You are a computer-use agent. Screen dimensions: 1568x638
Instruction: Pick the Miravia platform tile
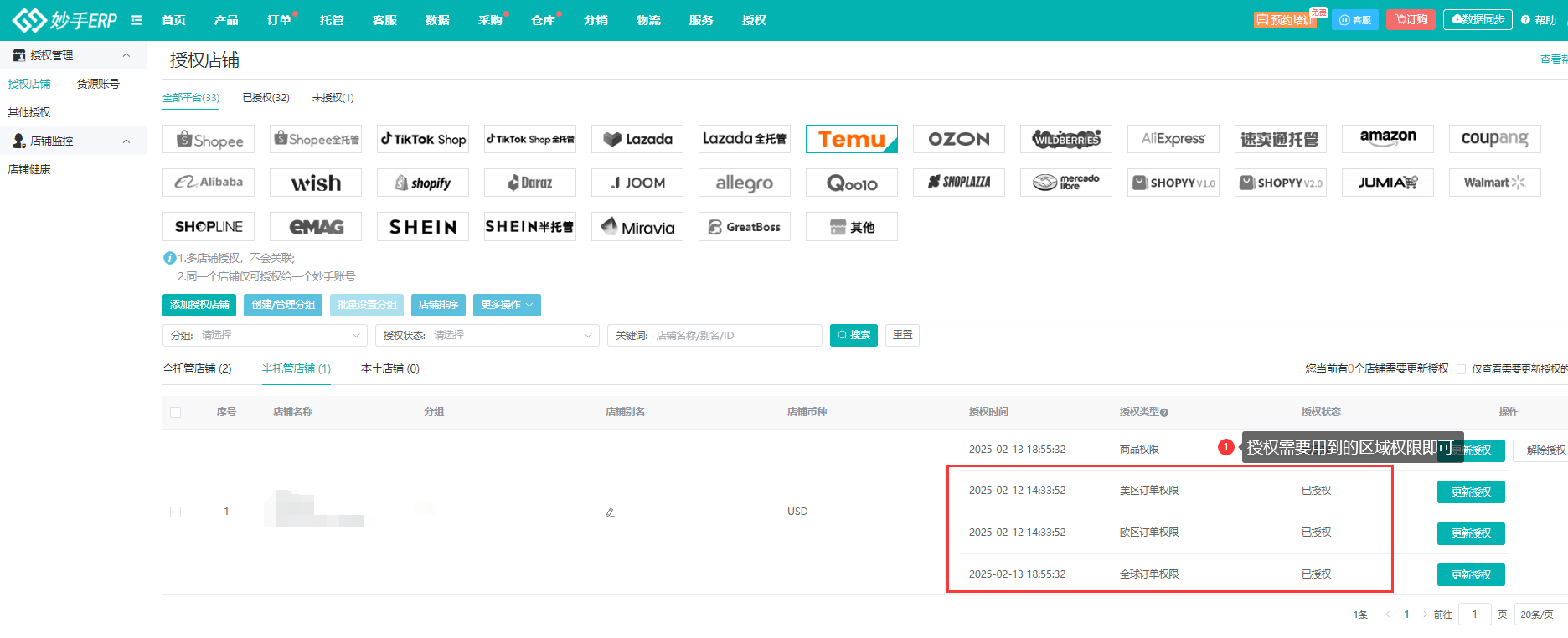pyautogui.click(x=637, y=227)
